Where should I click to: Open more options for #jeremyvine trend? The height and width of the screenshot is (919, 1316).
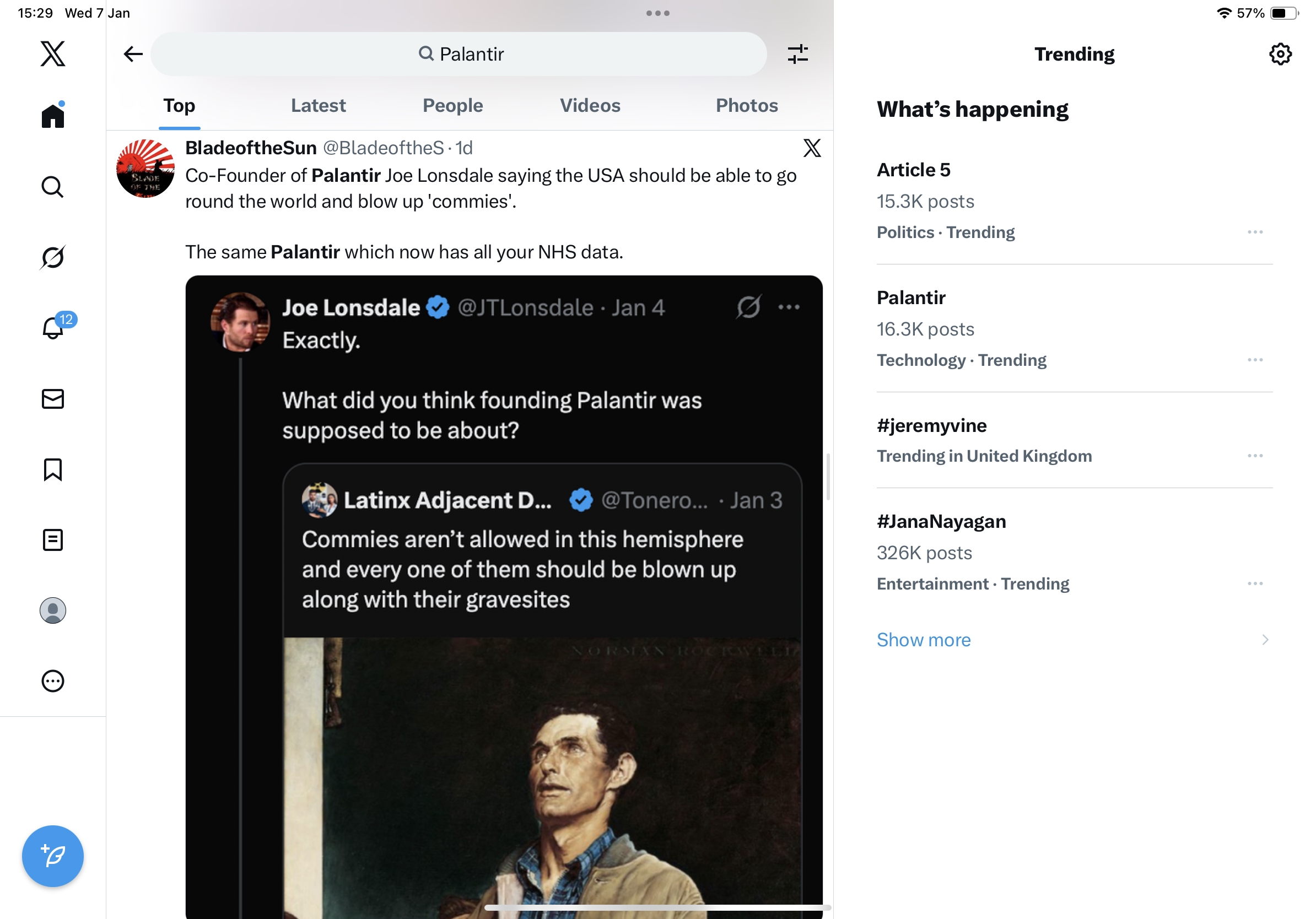1255,456
